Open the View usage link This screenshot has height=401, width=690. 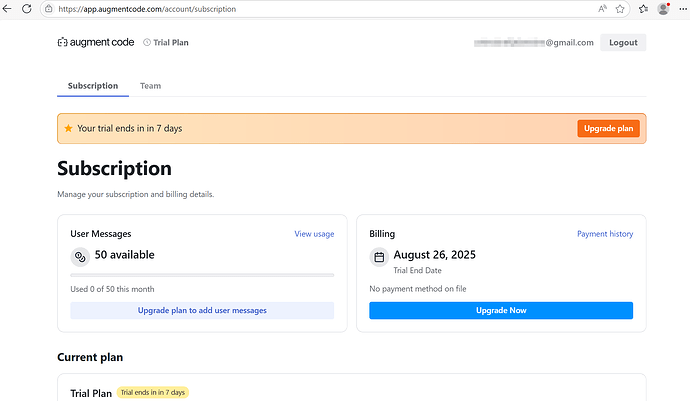coord(314,234)
